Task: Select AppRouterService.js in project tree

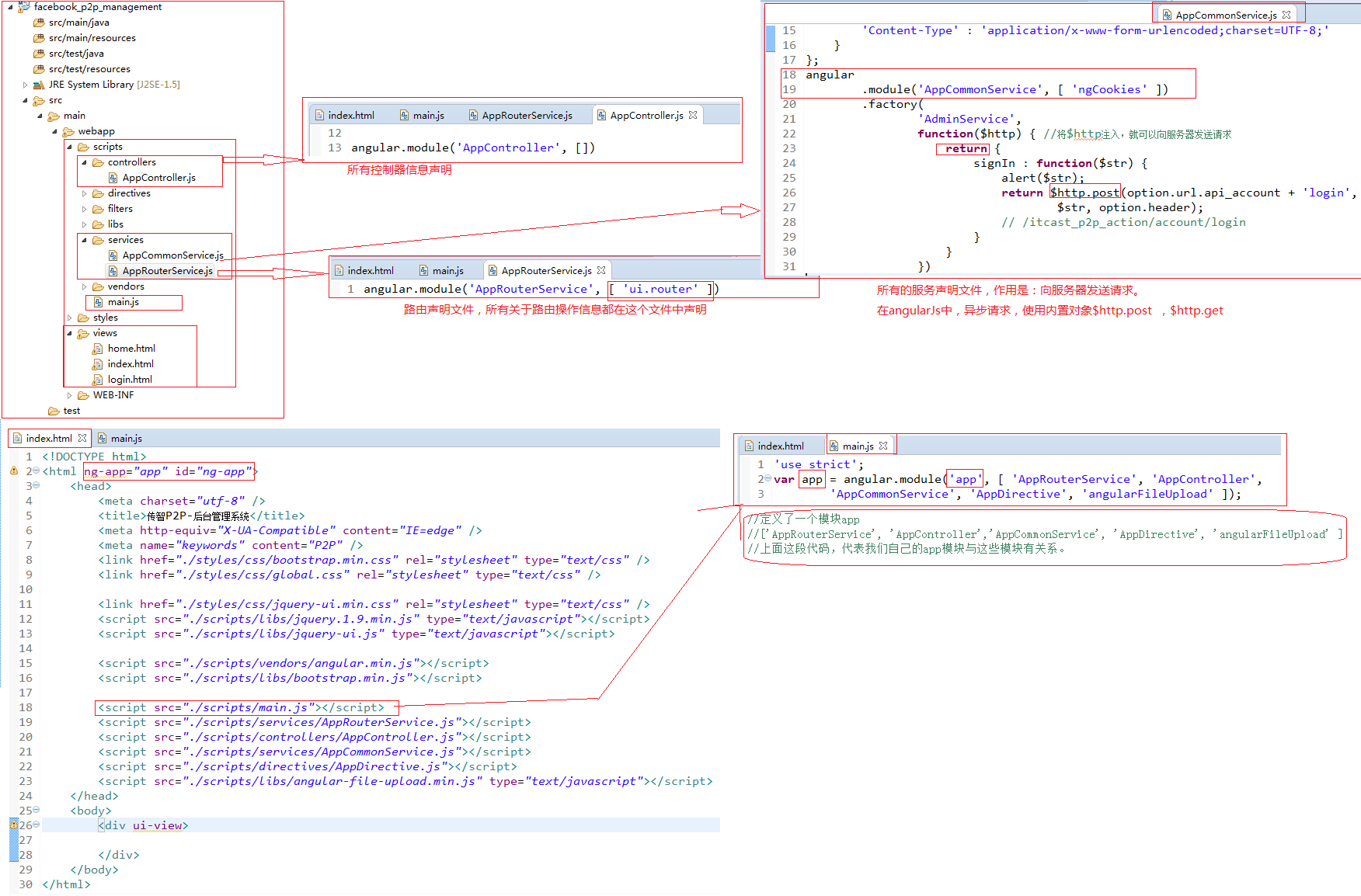Action: (167, 271)
